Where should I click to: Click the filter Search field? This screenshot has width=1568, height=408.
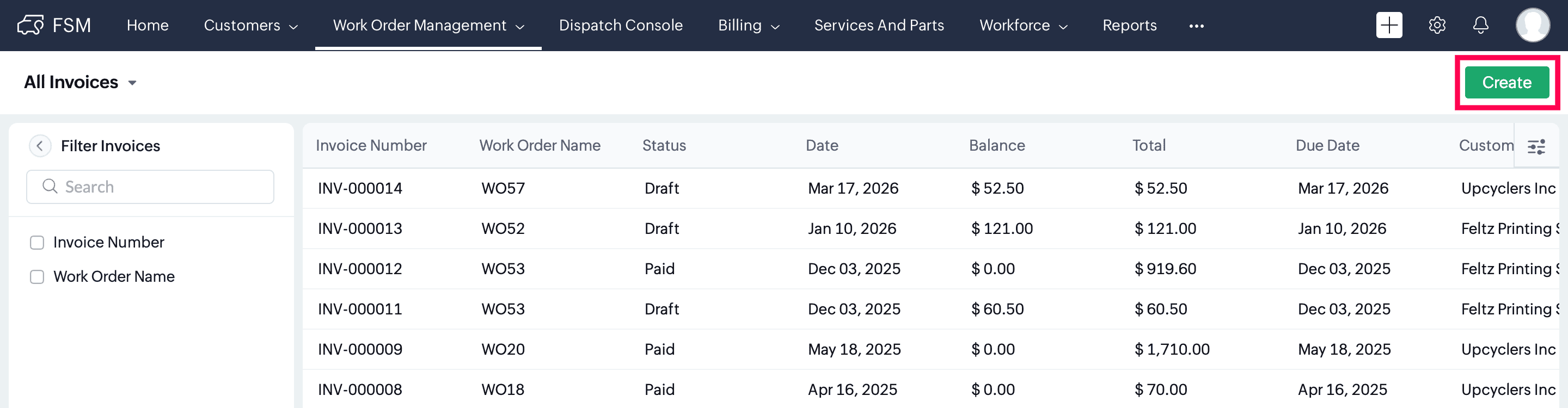coord(150,187)
